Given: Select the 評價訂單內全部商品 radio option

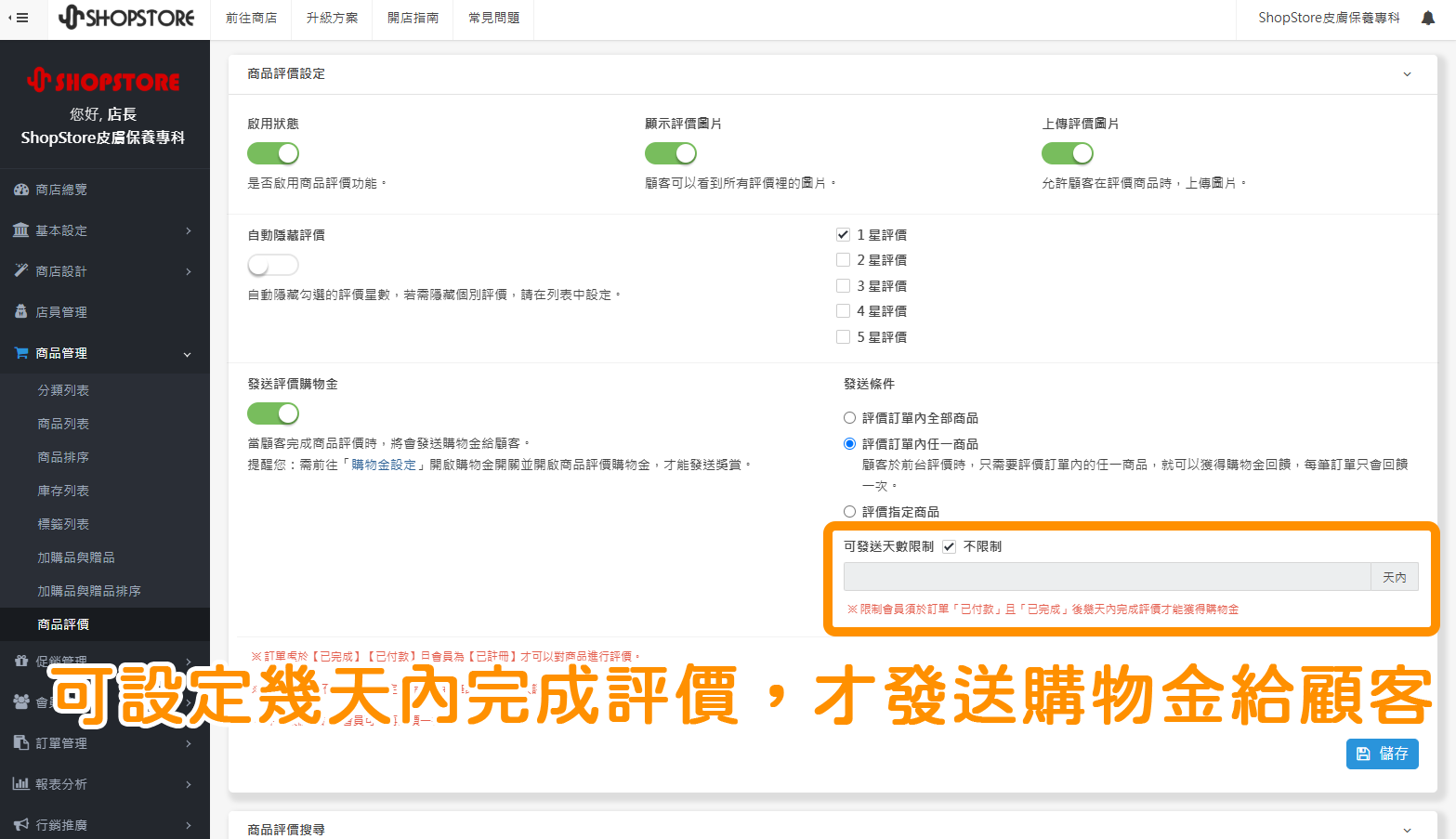Looking at the screenshot, I should pos(849,418).
